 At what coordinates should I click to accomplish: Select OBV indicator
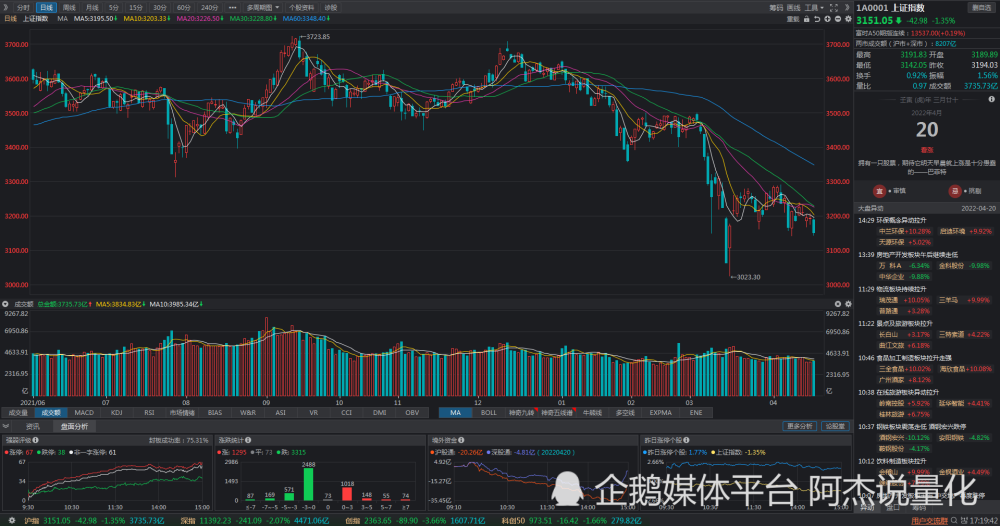(412, 413)
